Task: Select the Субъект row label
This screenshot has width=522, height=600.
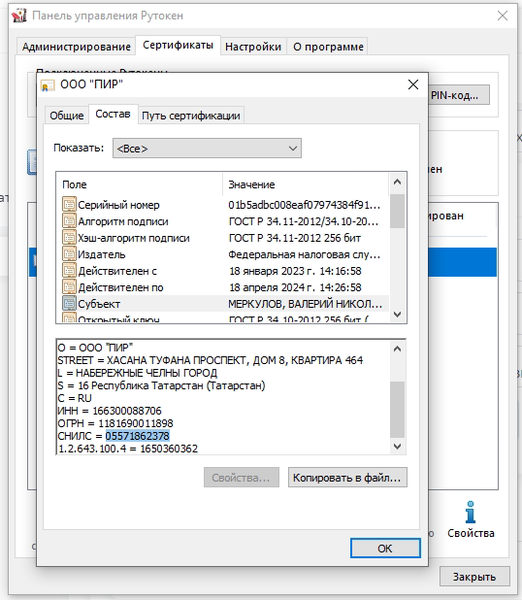Action: point(99,304)
